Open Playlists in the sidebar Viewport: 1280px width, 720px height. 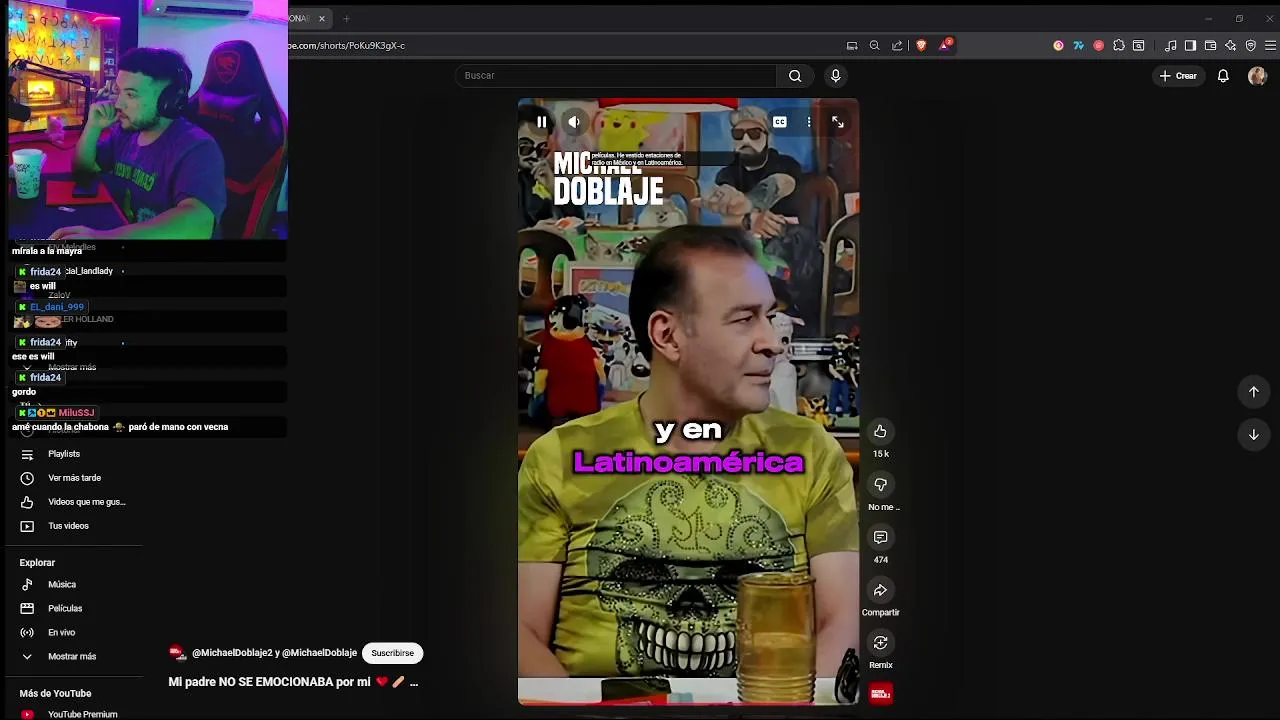click(64, 454)
